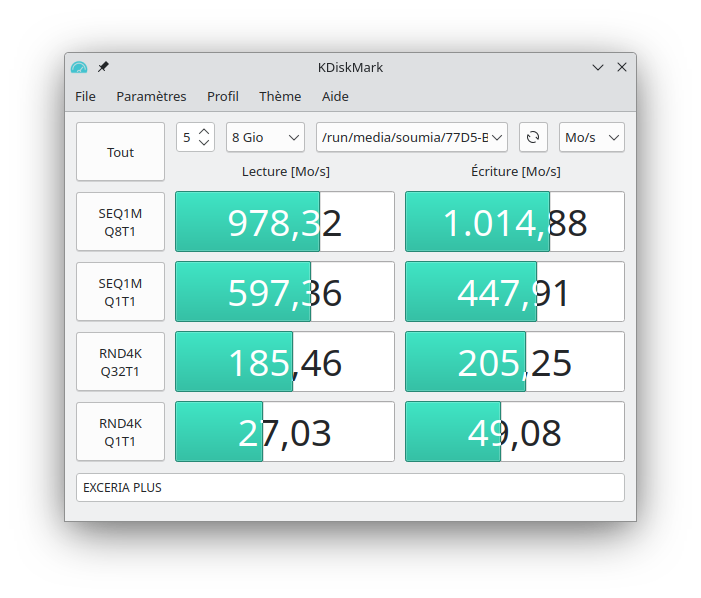Image resolution: width=701 pixels, height=598 pixels.
Task: Decrease the test count stepper down arrow
Action: pyautogui.click(x=204, y=143)
